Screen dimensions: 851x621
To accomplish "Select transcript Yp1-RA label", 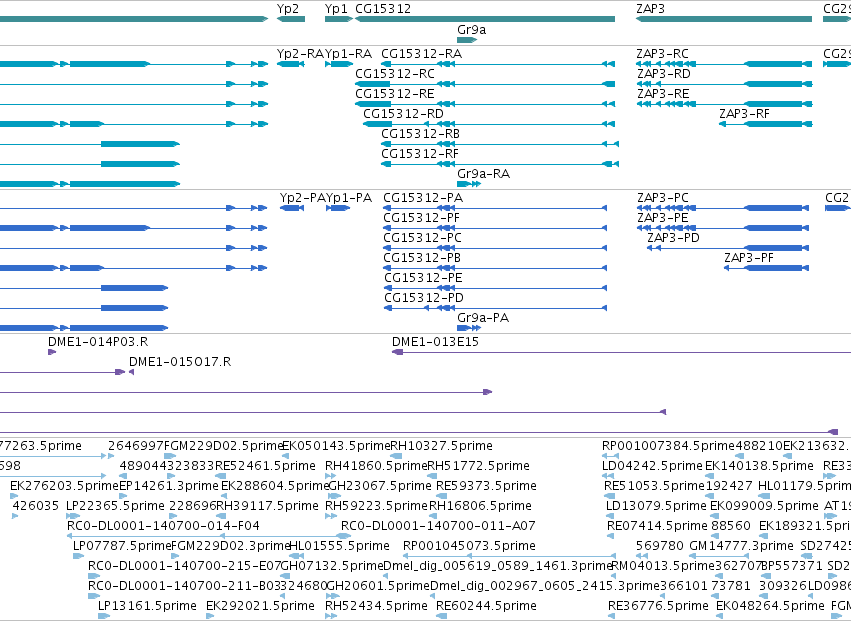I will [x=348, y=54].
